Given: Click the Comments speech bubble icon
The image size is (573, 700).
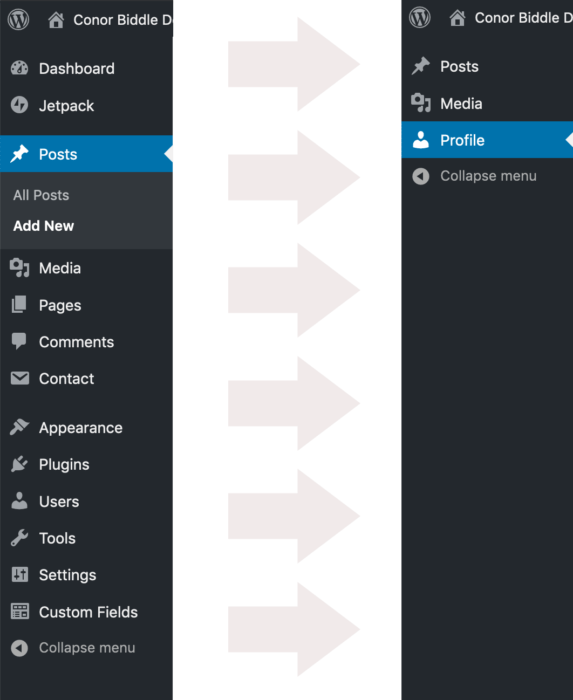Looking at the screenshot, I should click(19, 342).
